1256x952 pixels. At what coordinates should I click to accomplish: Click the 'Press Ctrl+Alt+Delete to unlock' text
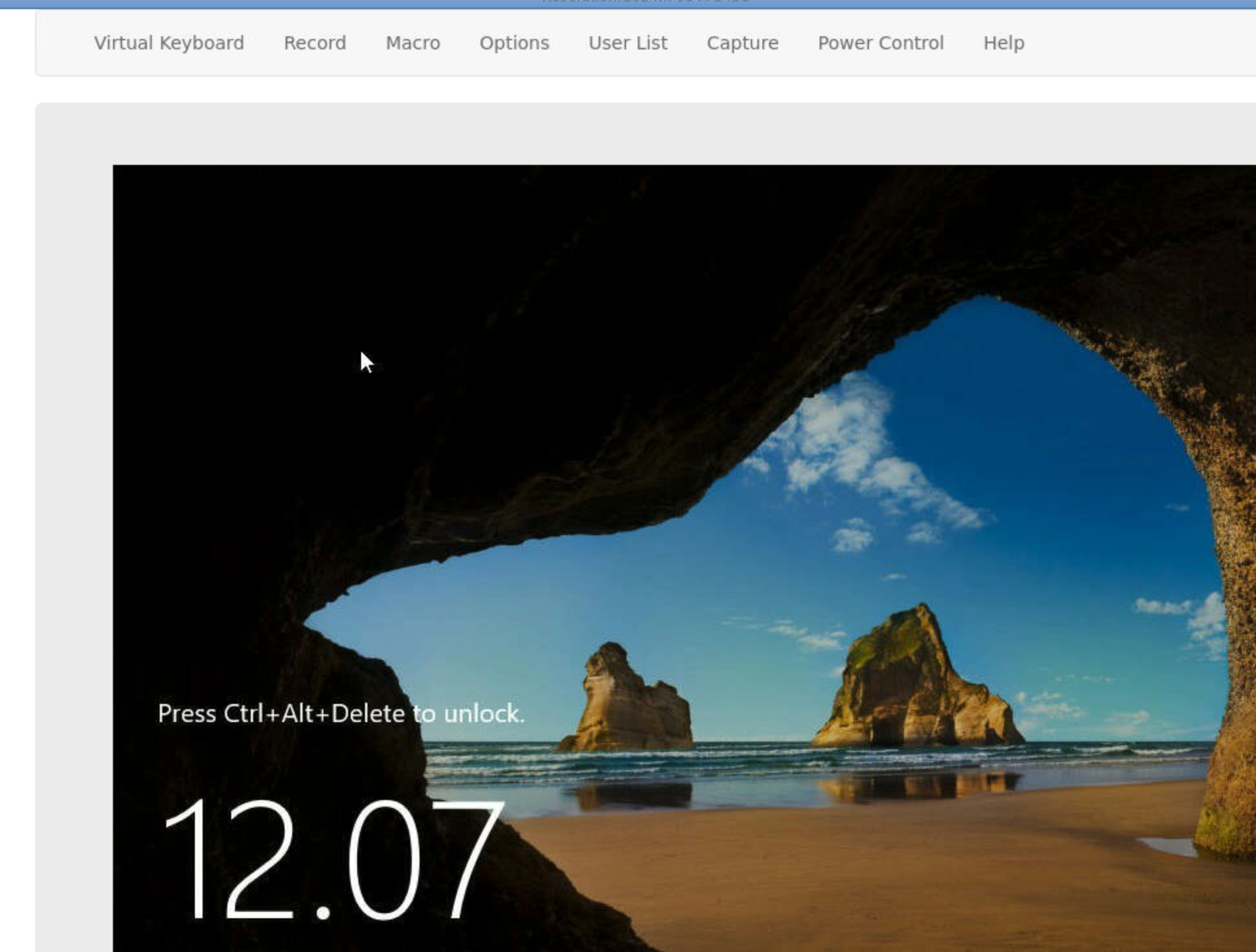point(340,713)
